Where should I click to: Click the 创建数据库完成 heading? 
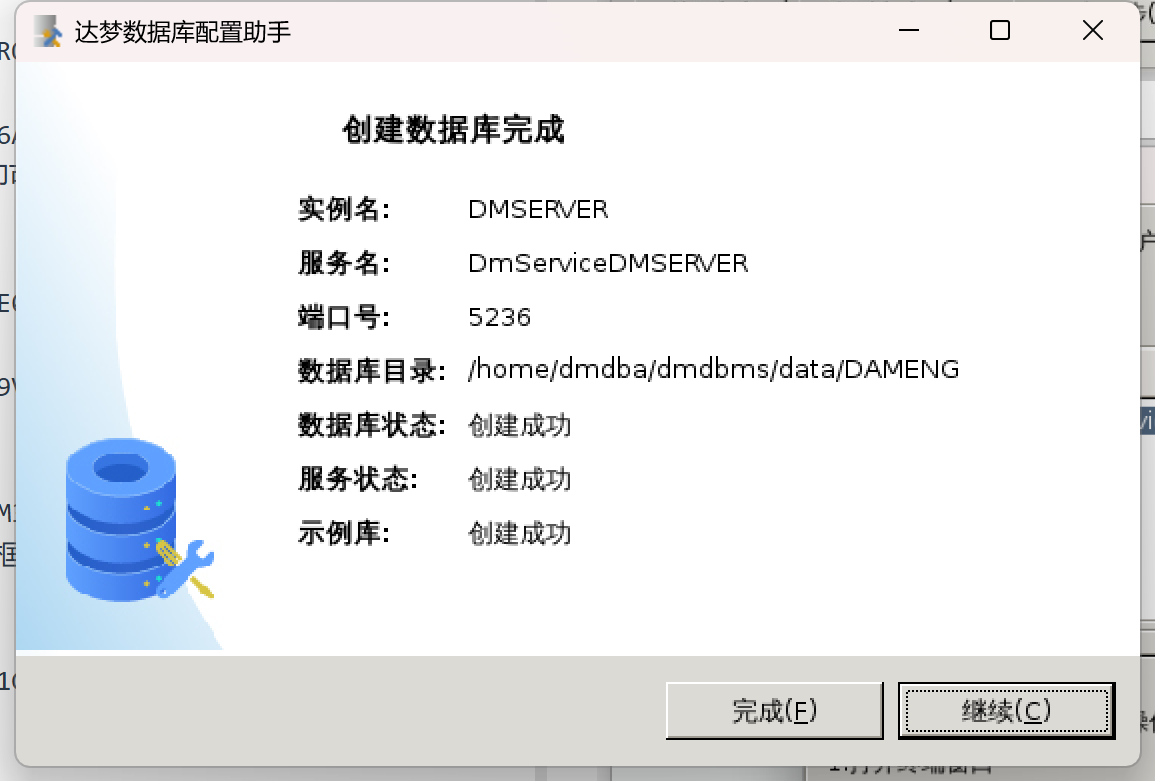(453, 130)
